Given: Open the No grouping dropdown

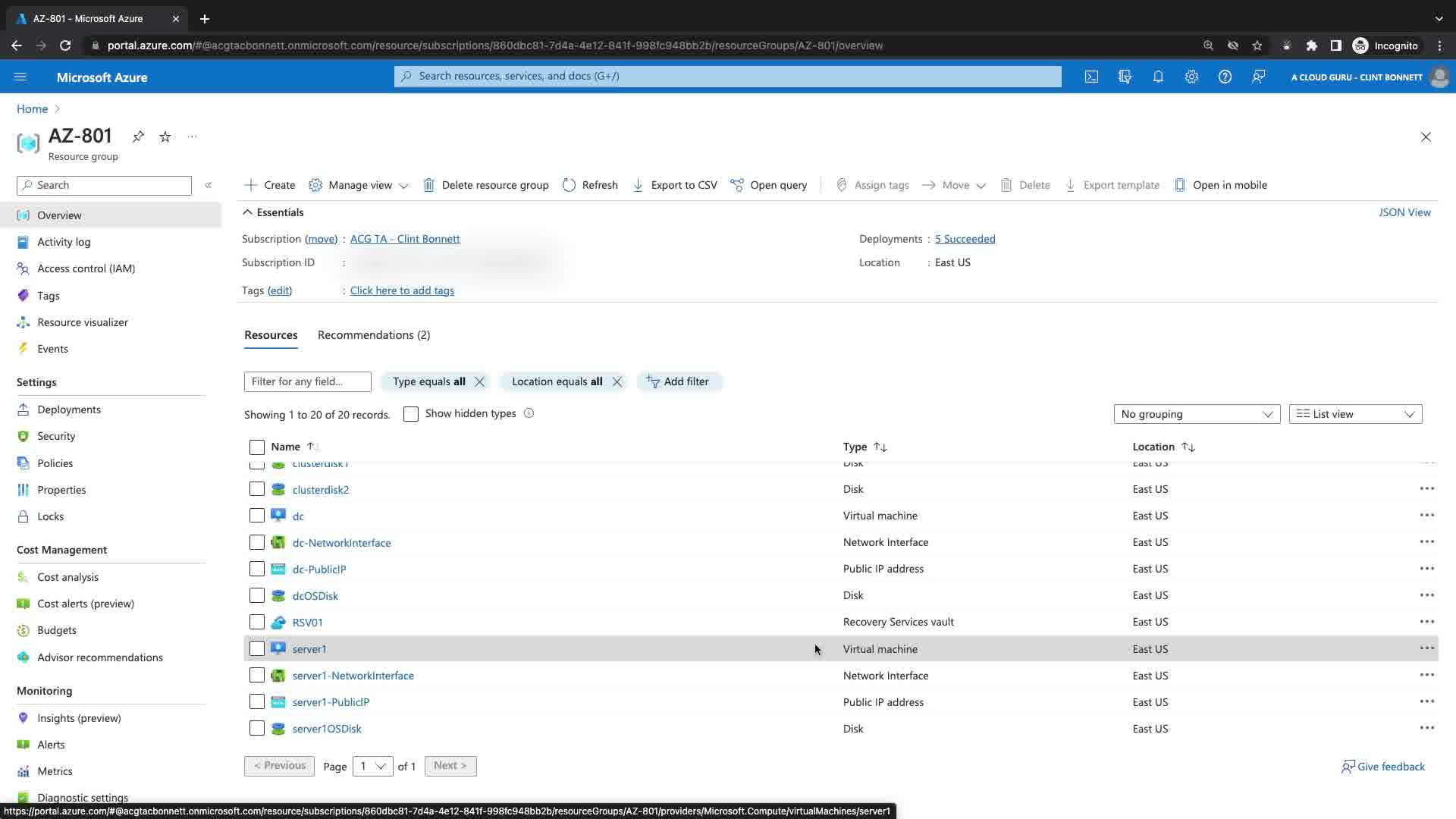Looking at the screenshot, I should point(1196,414).
